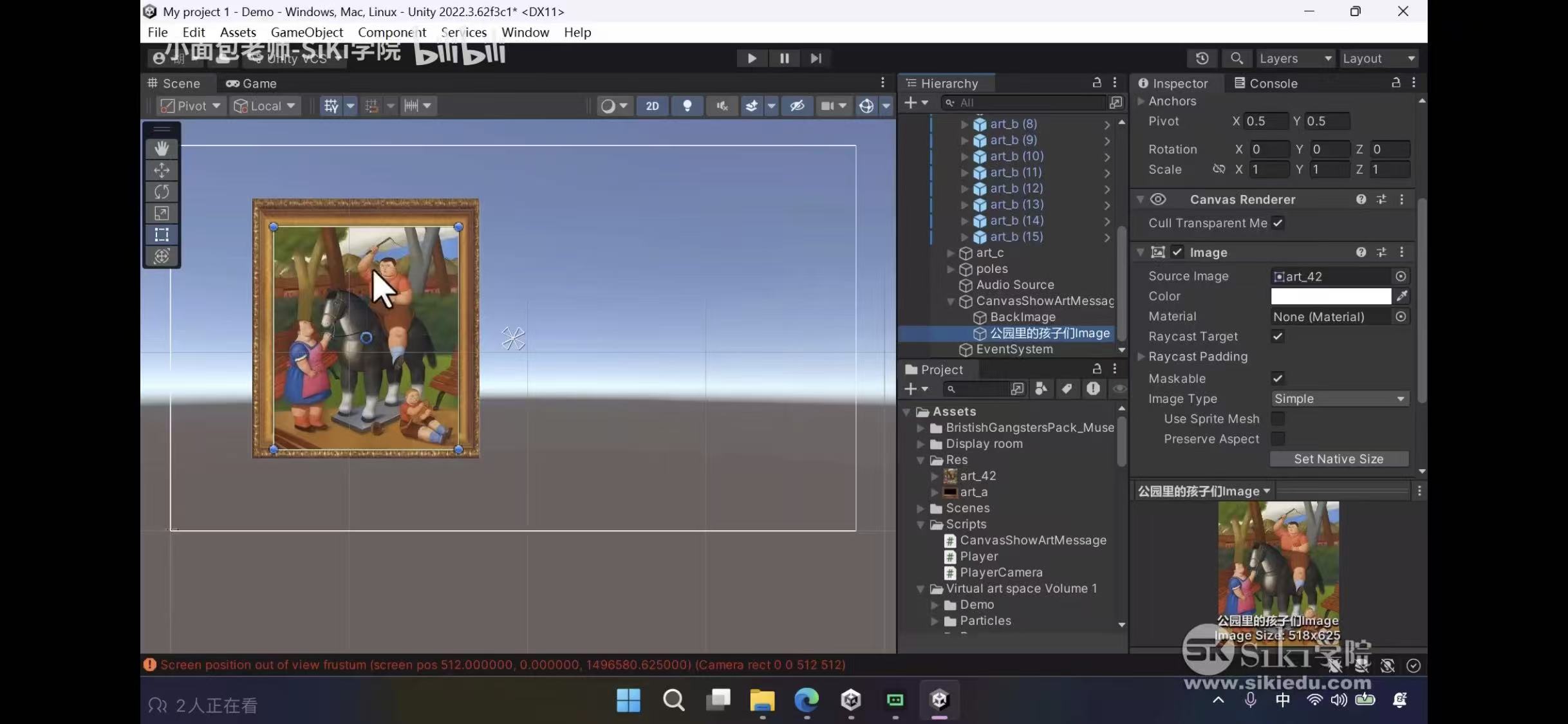Collapse the Scripts folder
Image resolution: width=1568 pixels, height=724 pixels.
(920, 524)
